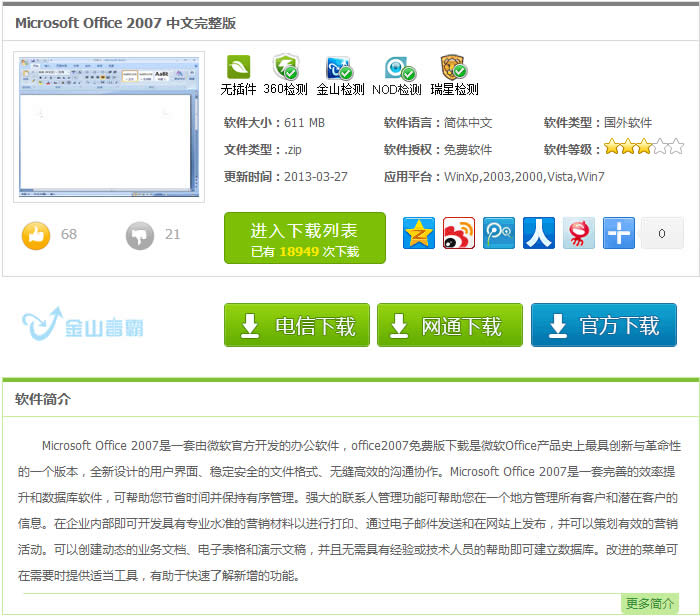
Task: Click the NOD检测 label text
Action: point(397,89)
